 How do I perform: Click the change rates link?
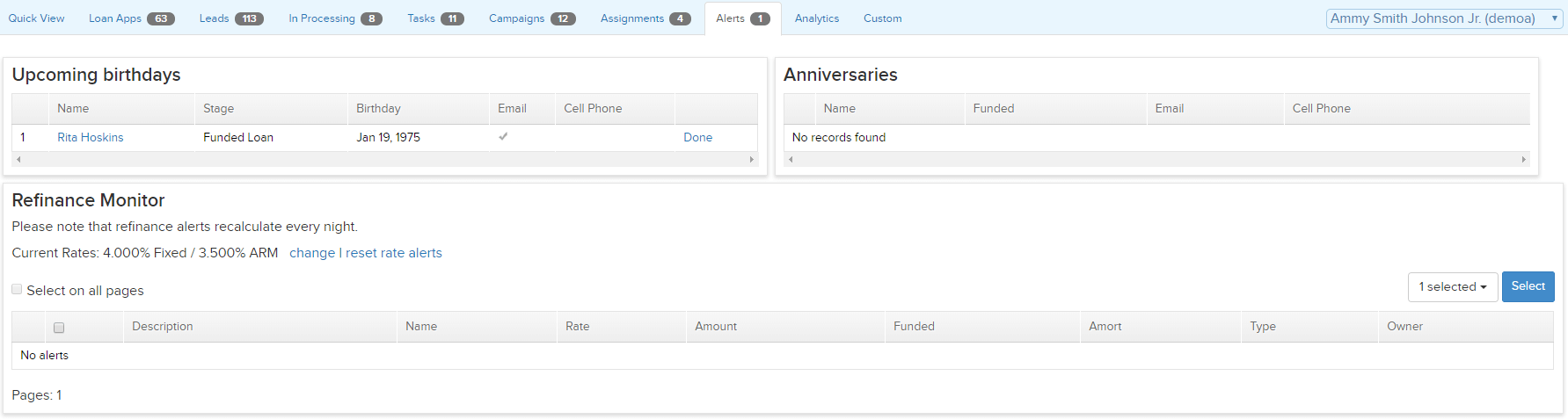(x=312, y=253)
